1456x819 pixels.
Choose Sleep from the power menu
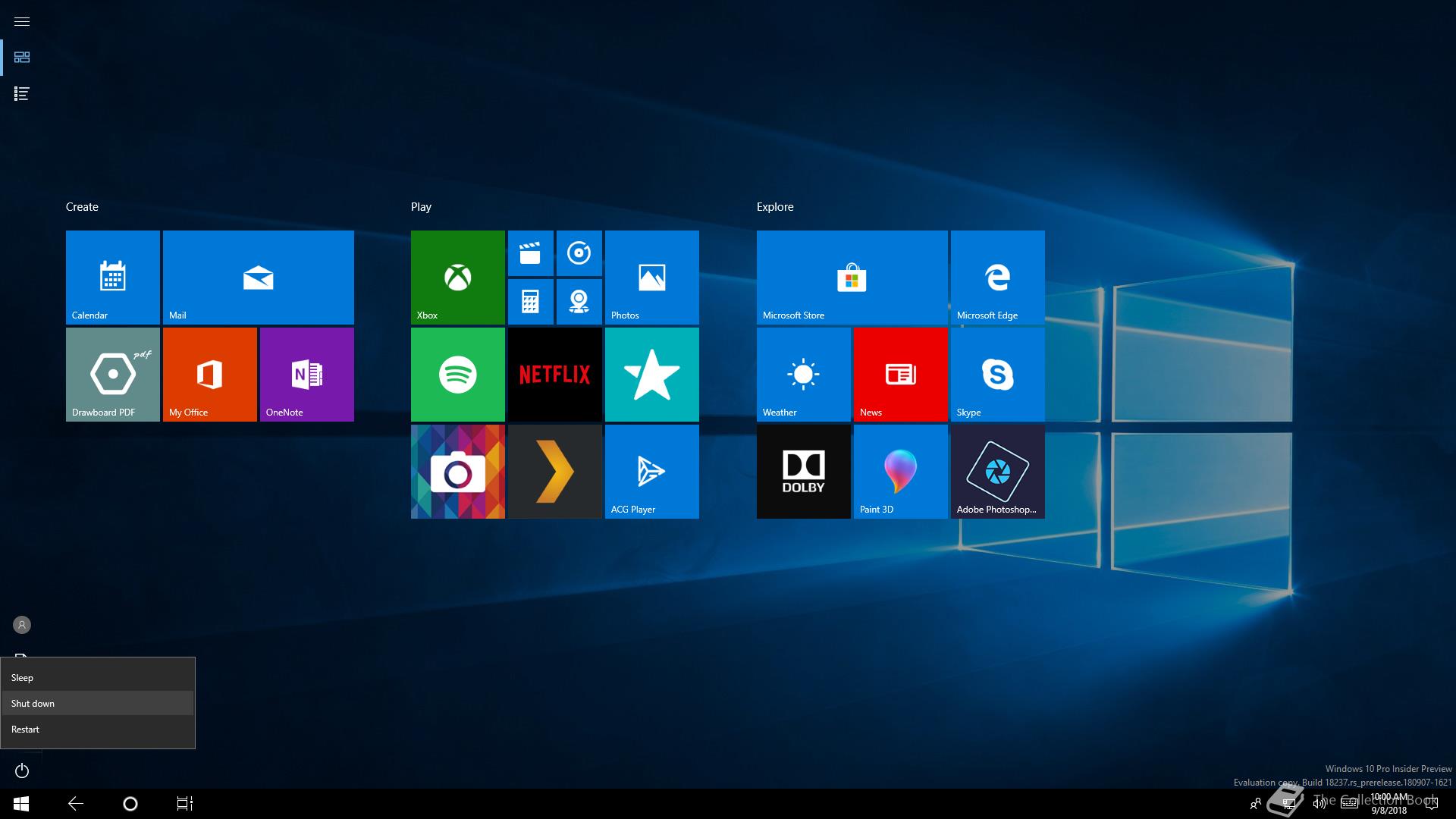coord(98,678)
